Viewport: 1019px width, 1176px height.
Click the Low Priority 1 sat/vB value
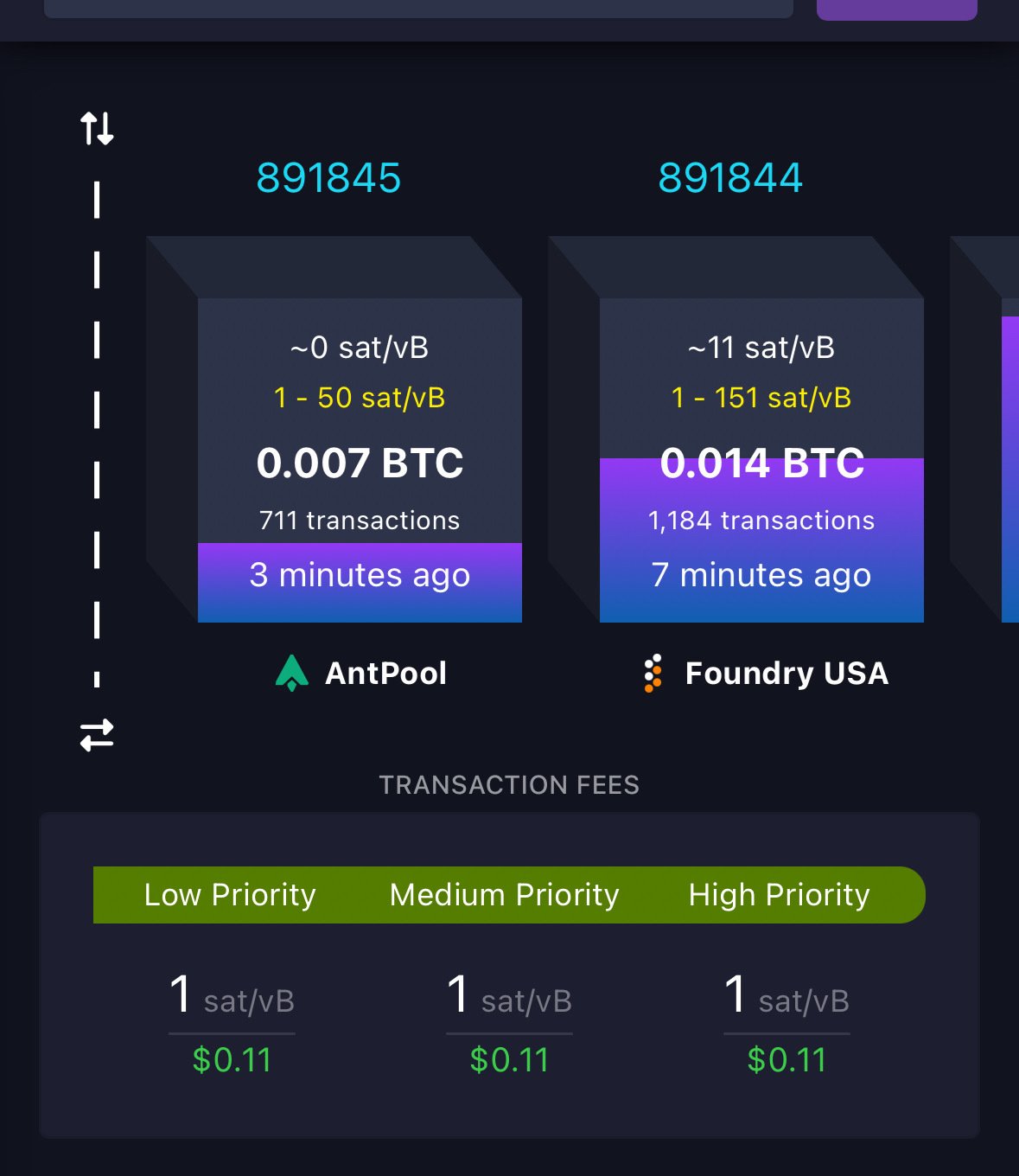pos(232,995)
